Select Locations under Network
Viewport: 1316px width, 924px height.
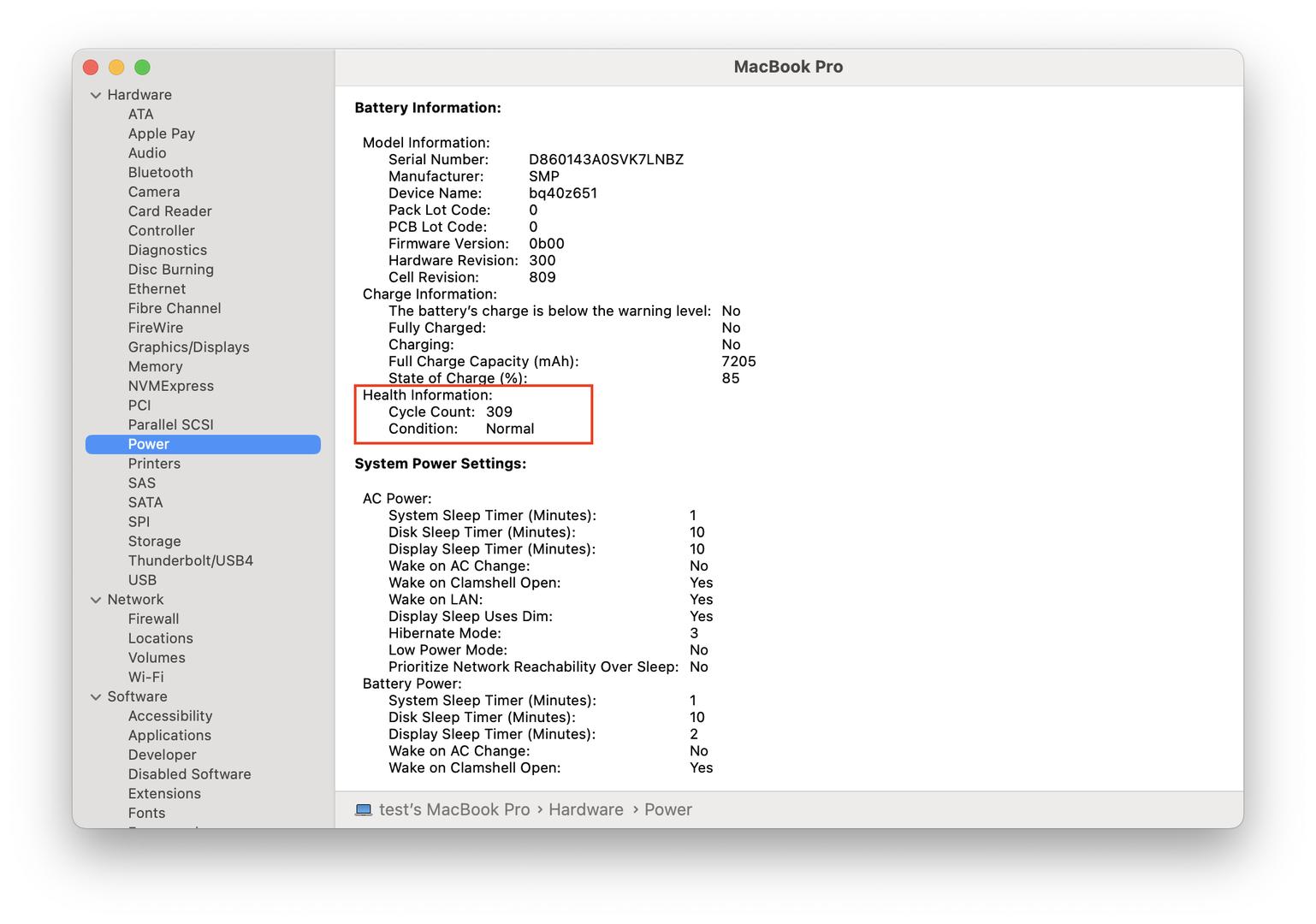click(x=161, y=638)
